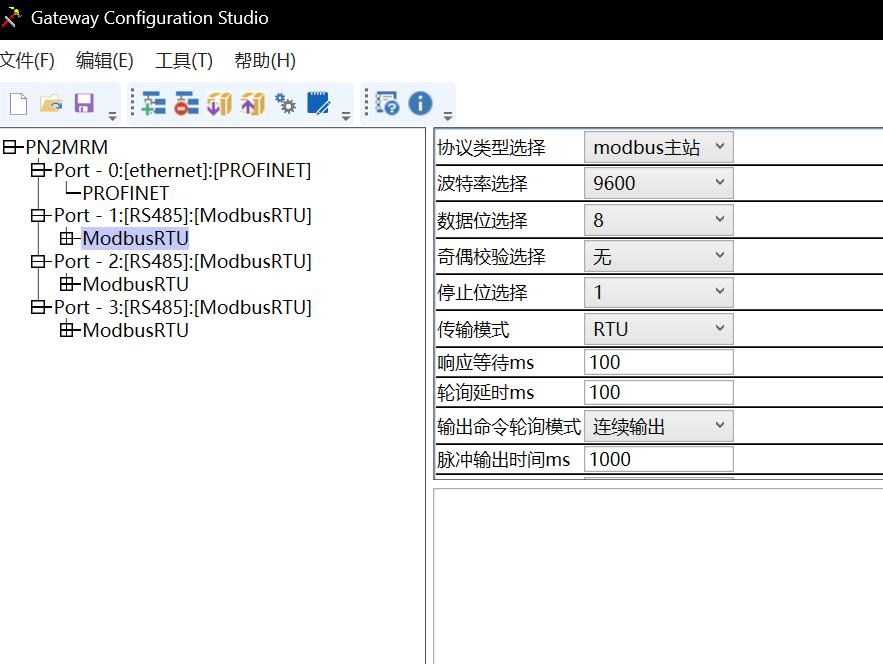
Task: Click the purple Save disk icon
Action: (84, 104)
